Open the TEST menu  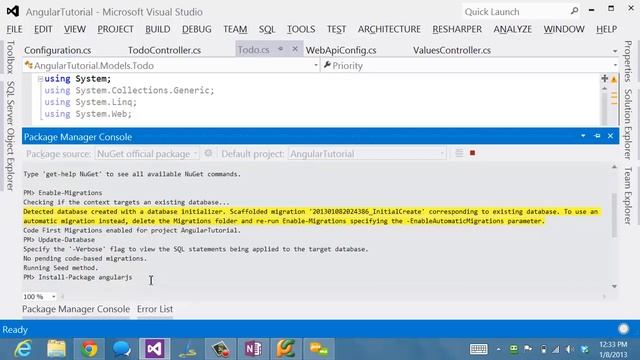[x=336, y=29]
